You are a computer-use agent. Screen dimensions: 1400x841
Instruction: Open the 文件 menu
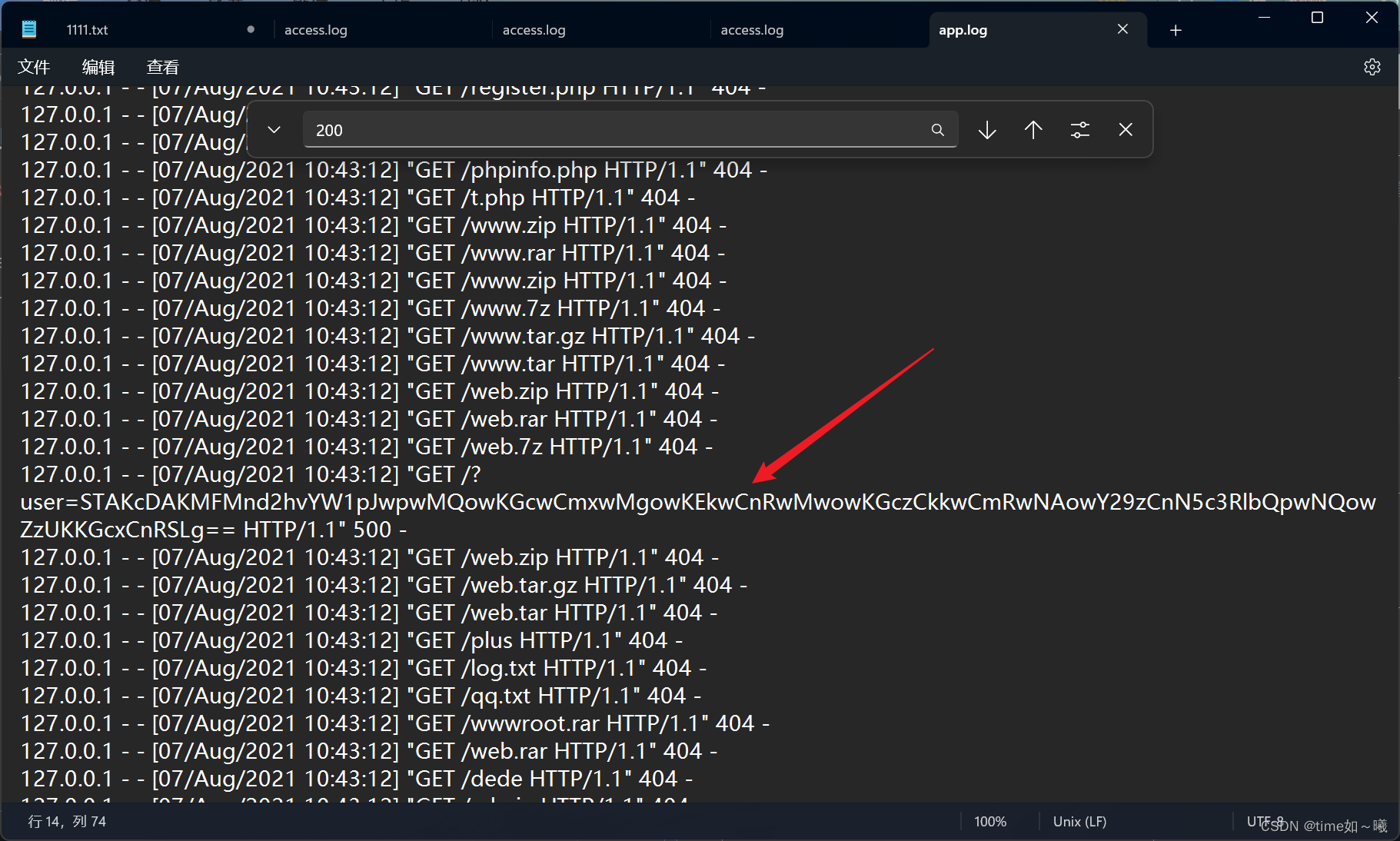coord(34,67)
